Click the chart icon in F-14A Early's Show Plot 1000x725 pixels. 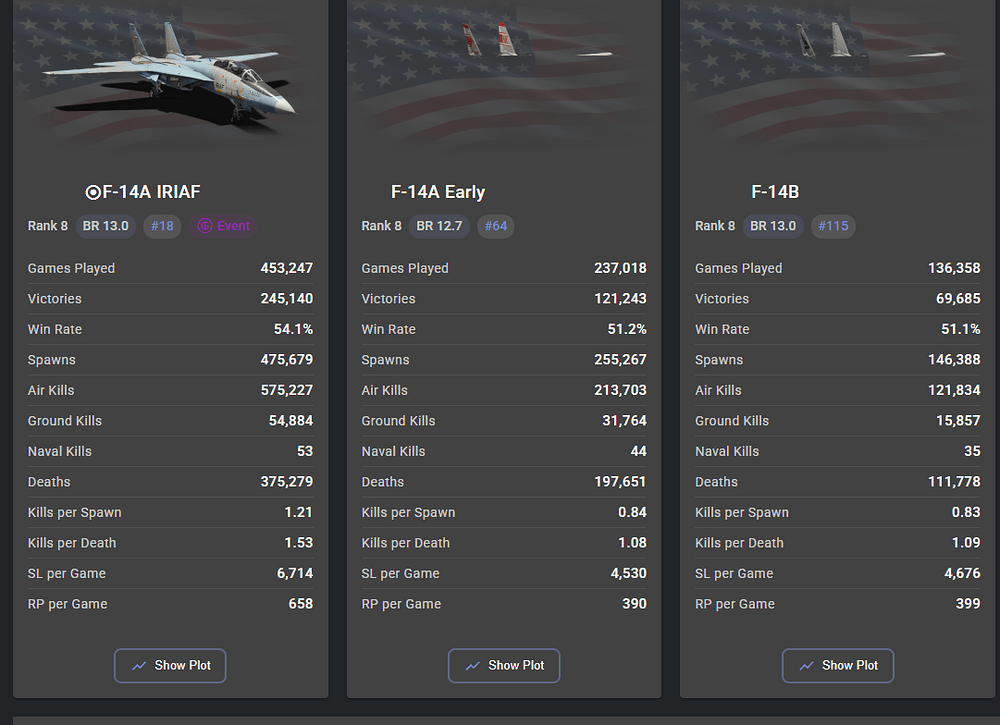tap(473, 666)
